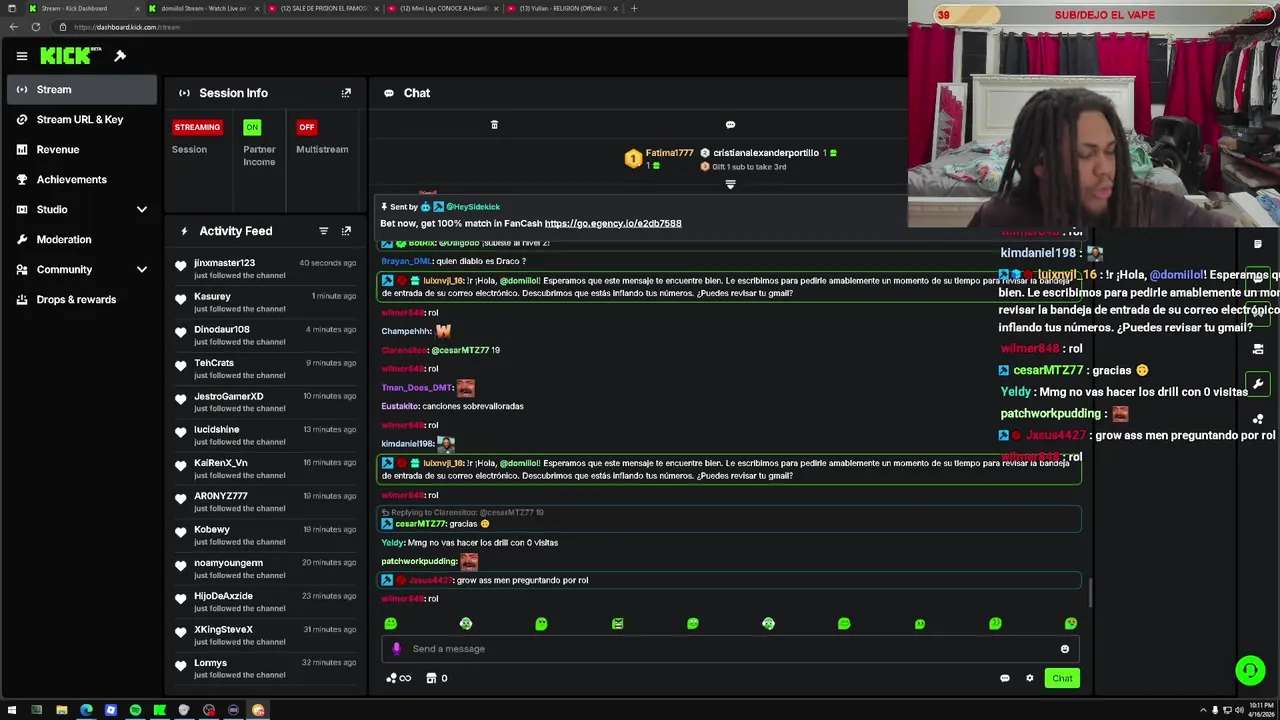Click the purple microphone icon in message box
1280x720 pixels.
396,649
